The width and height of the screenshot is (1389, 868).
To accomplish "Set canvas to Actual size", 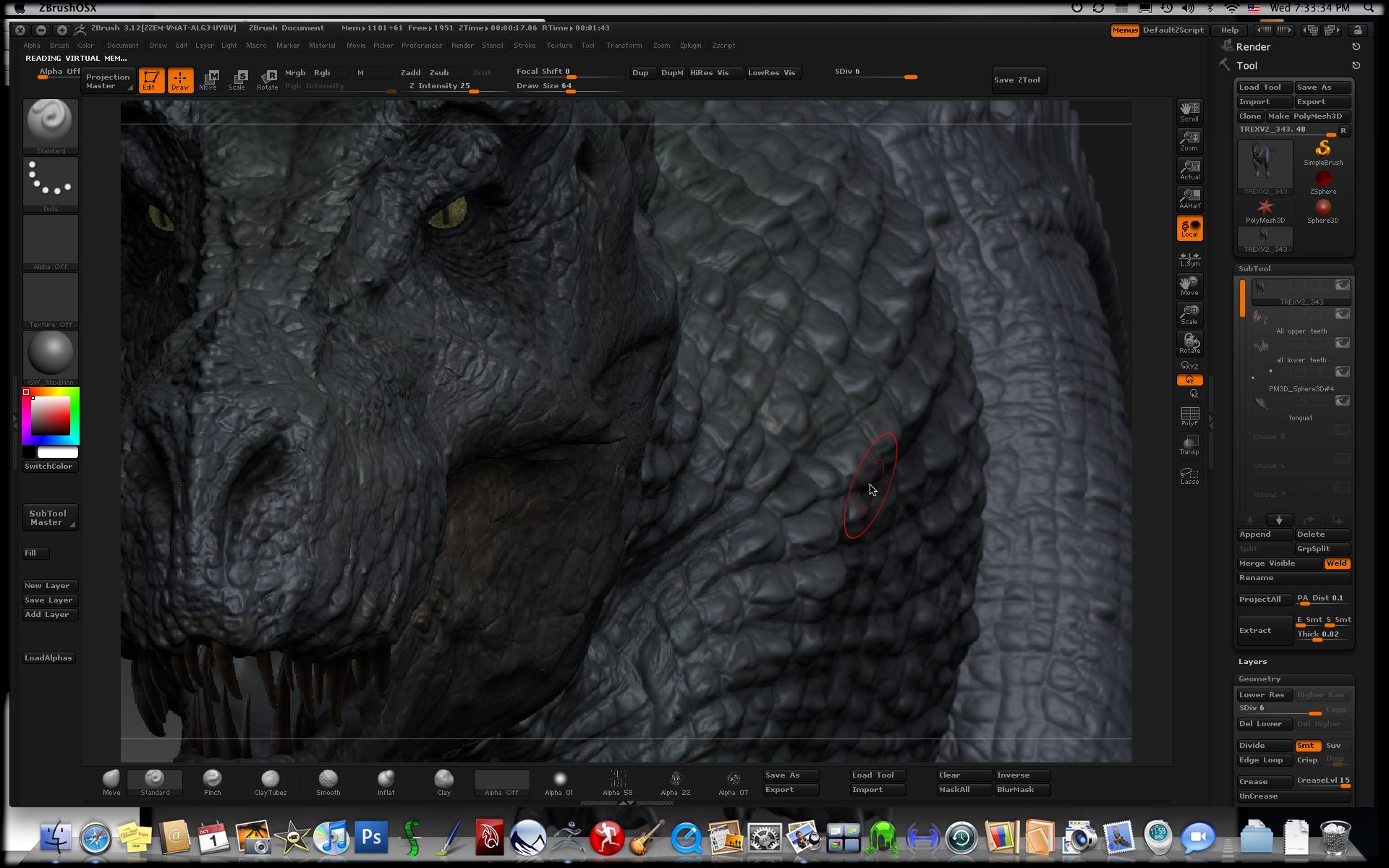I will coord(1189,169).
